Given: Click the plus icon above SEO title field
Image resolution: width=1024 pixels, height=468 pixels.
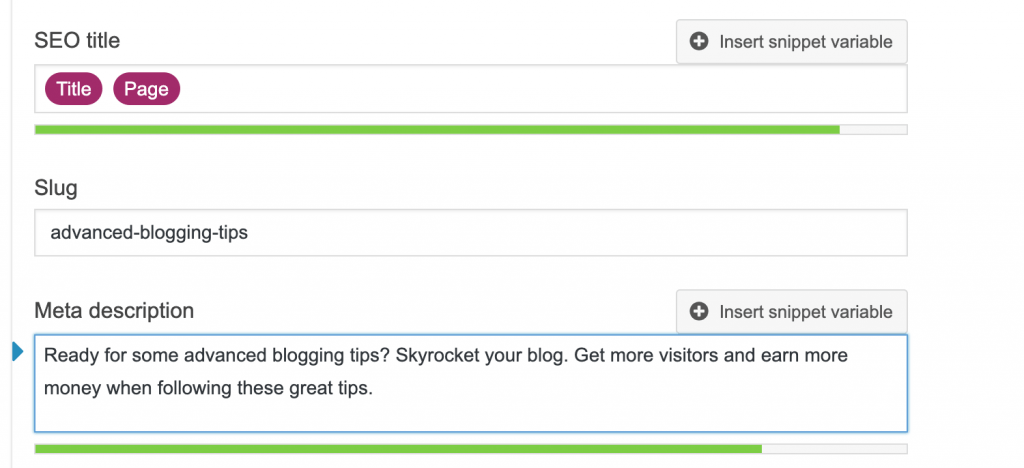Looking at the screenshot, I should (699, 42).
